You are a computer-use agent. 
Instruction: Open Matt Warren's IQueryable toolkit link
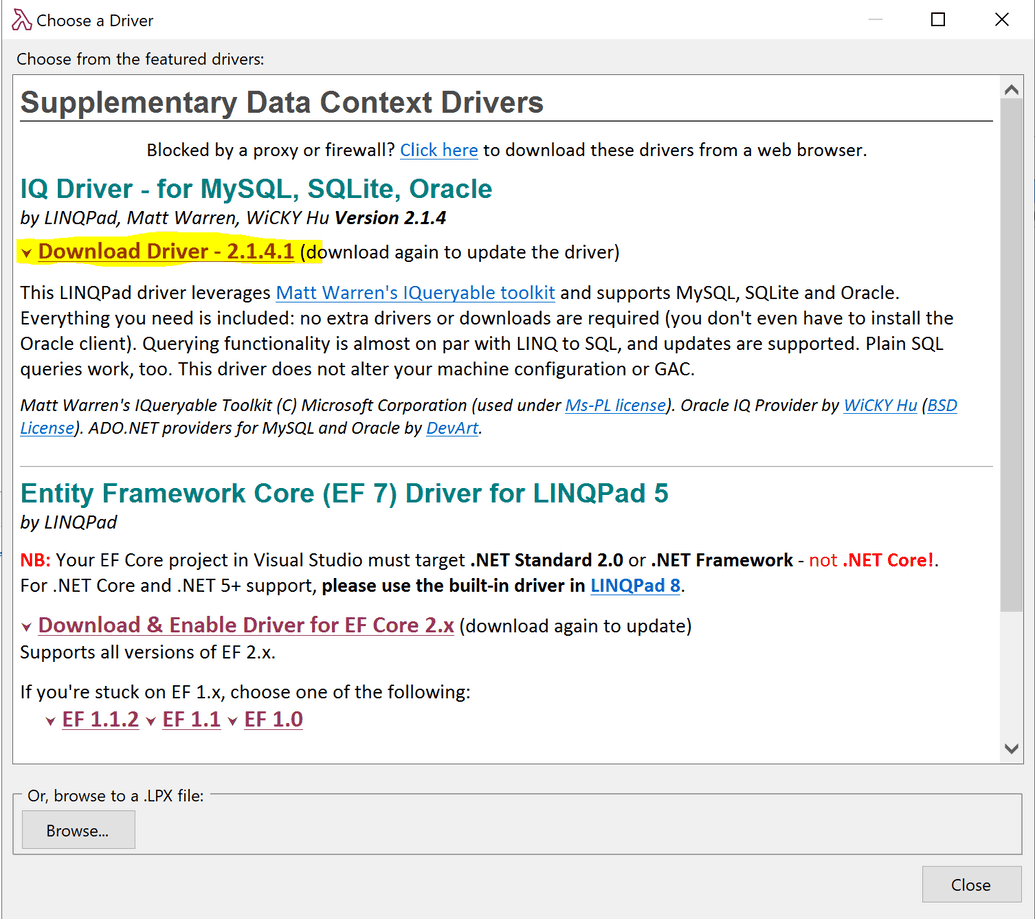click(x=414, y=293)
